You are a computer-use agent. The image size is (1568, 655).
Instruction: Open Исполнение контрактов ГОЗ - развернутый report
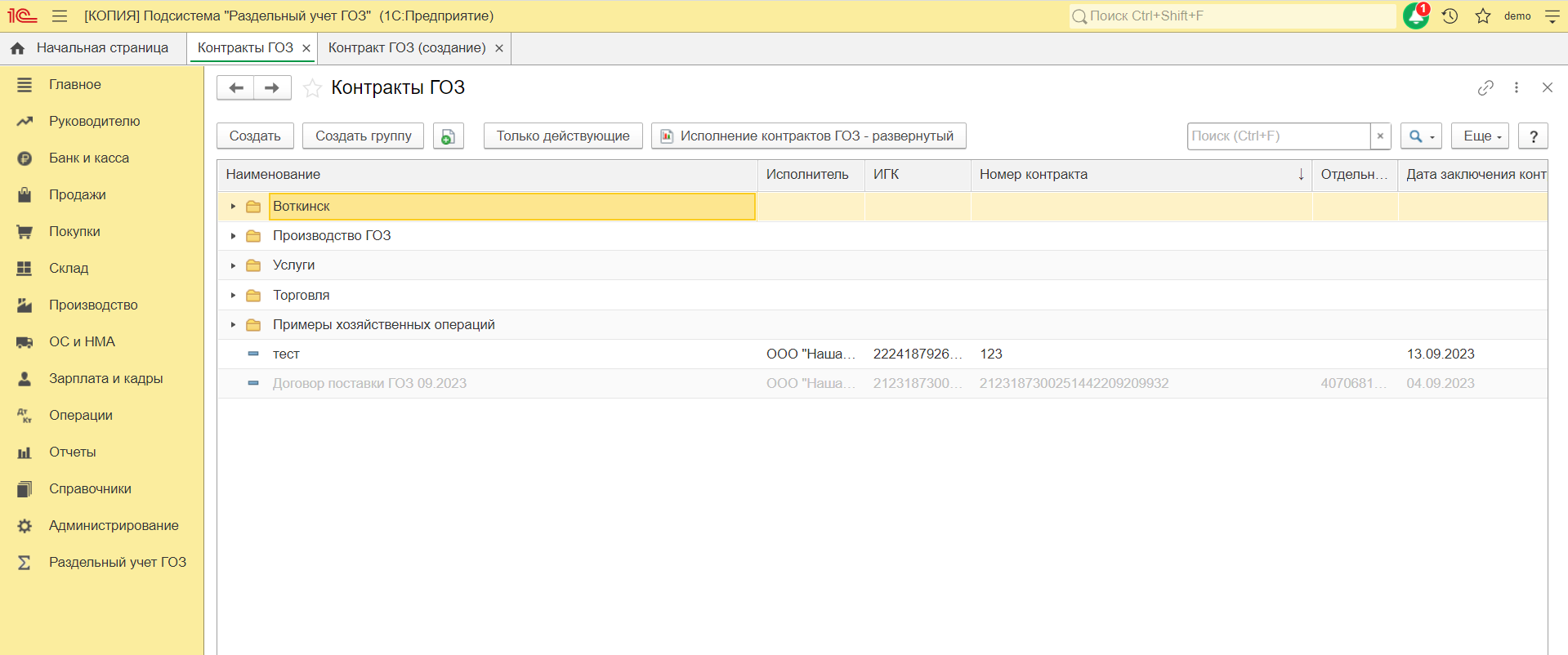[809, 136]
